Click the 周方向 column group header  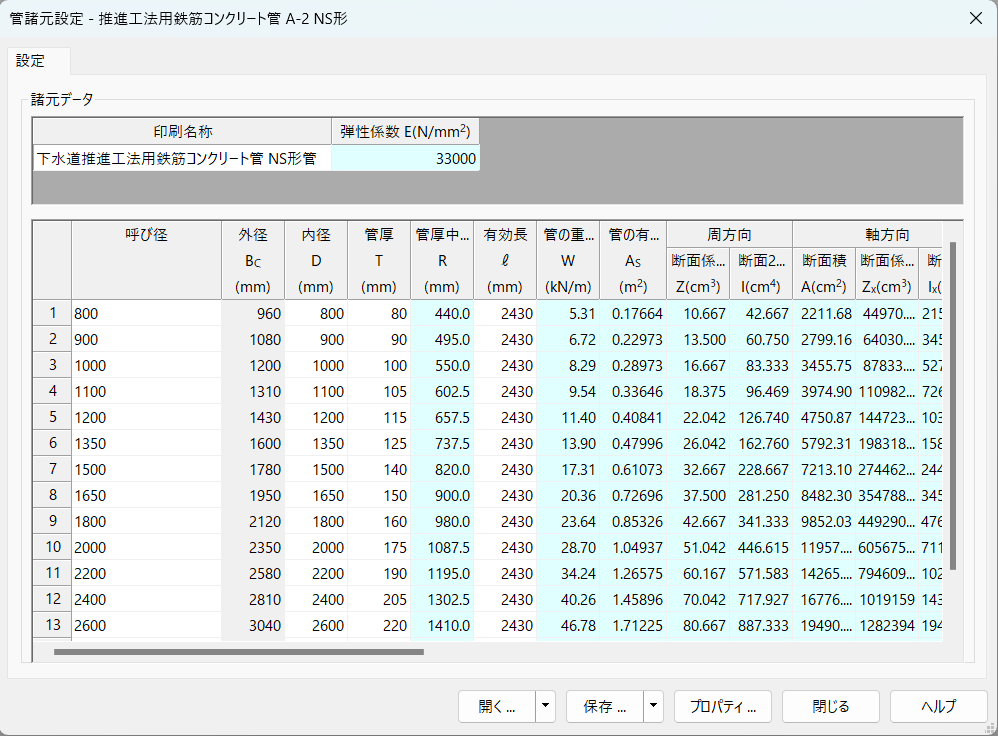point(729,235)
